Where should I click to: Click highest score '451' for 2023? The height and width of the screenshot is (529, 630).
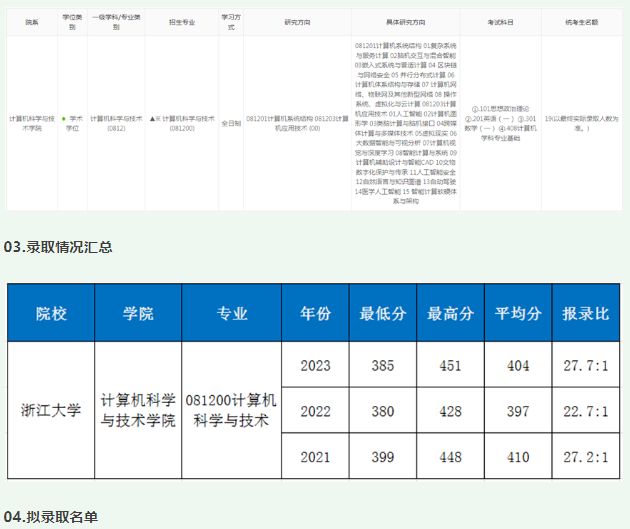click(450, 365)
